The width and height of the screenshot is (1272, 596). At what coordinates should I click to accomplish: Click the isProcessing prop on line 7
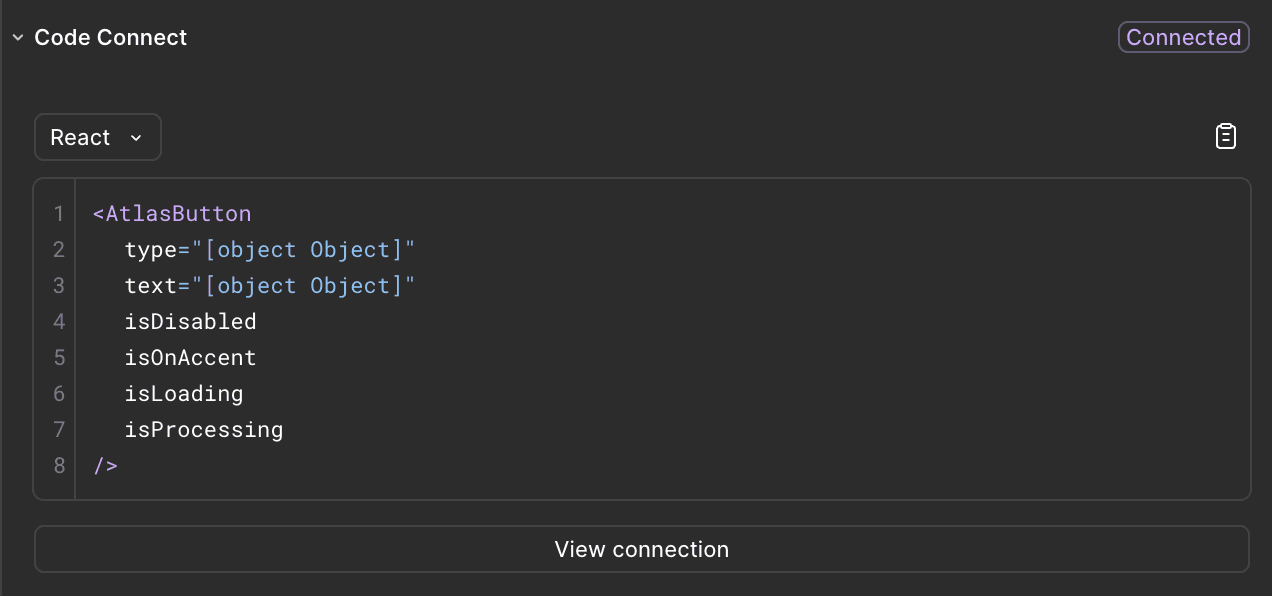203,429
